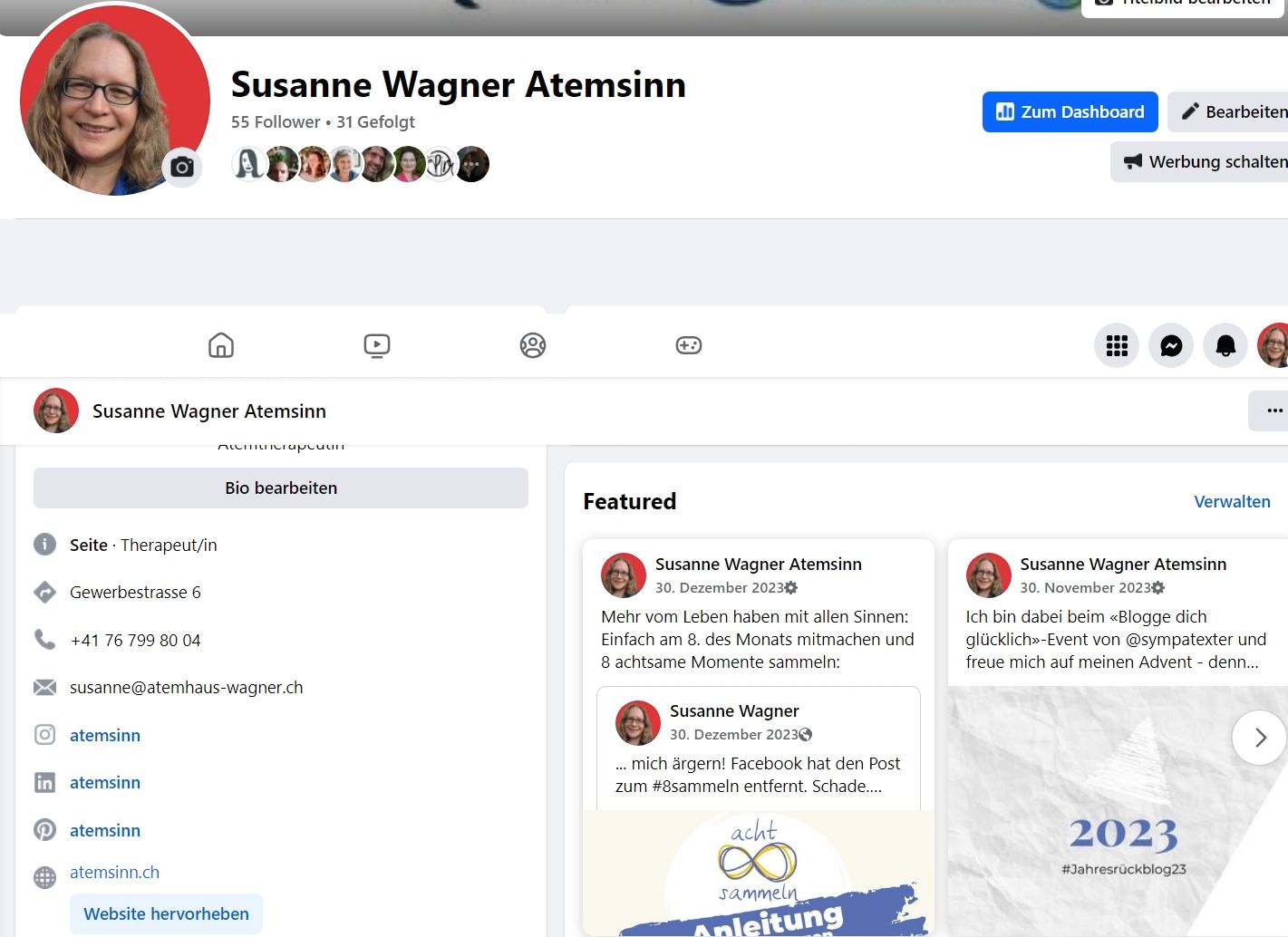Open website link atemsinn.ch
This screenshot has width=1288, height=937.
[114, 872]
